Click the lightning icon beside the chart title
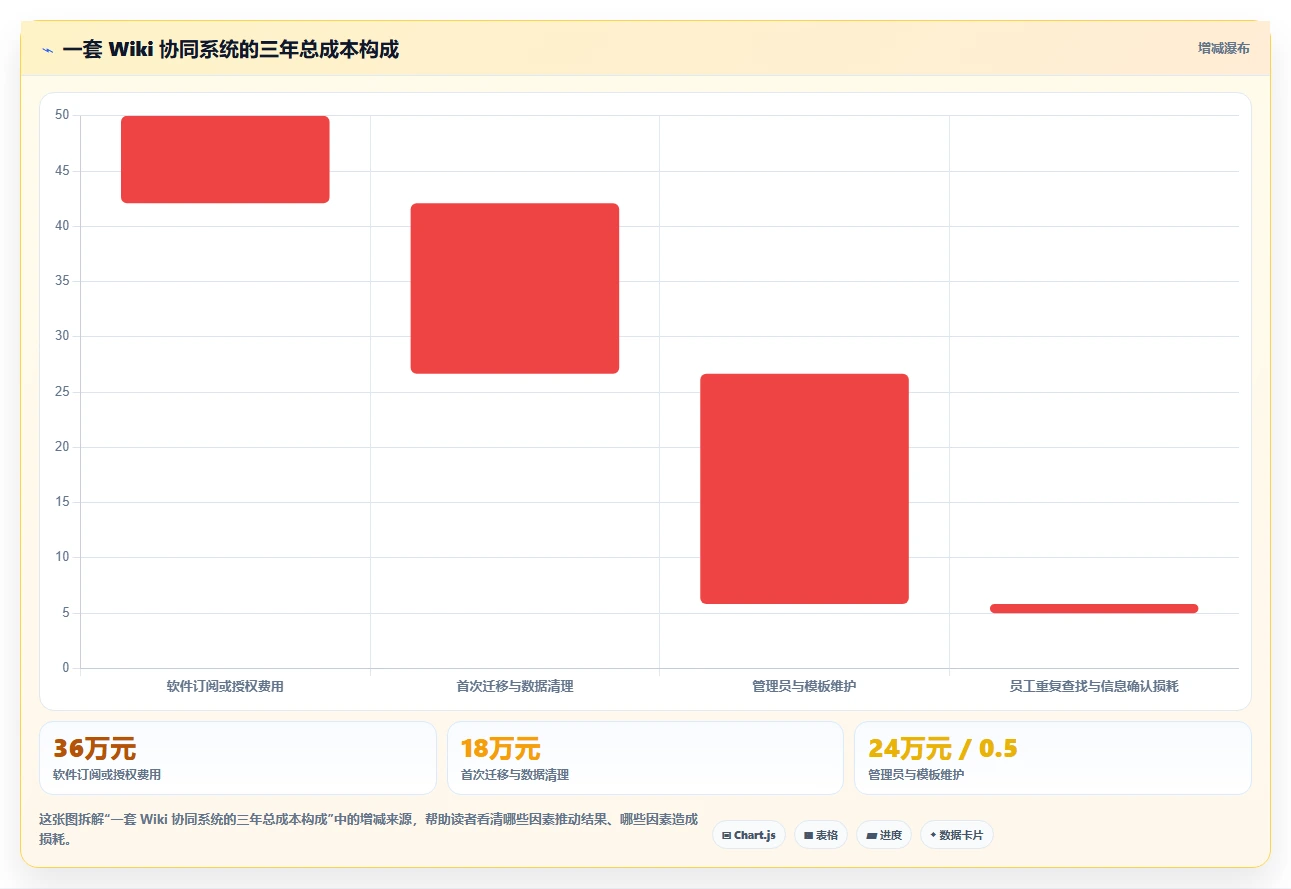Viewport: 1291px width, 889px height. point(47,50)
